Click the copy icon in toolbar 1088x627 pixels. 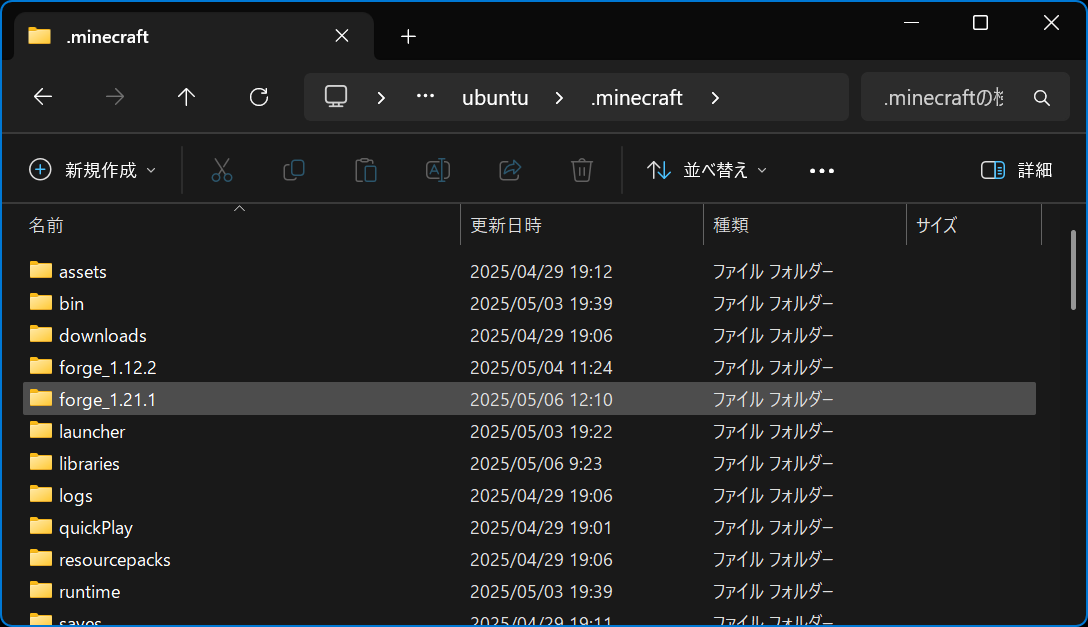[294, 170]
